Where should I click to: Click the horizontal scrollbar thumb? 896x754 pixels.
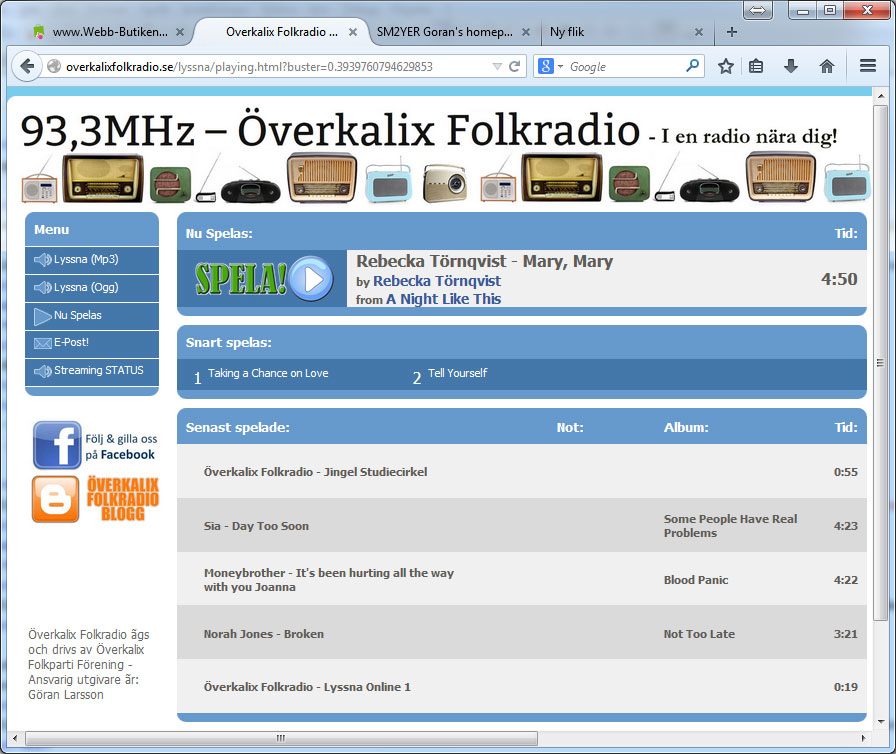[281, 738]
